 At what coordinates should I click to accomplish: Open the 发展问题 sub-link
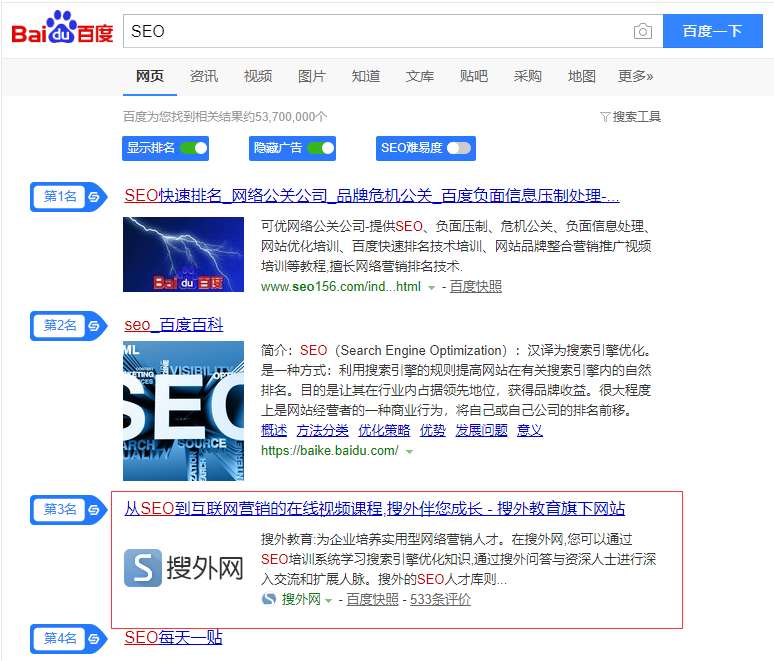481,430
